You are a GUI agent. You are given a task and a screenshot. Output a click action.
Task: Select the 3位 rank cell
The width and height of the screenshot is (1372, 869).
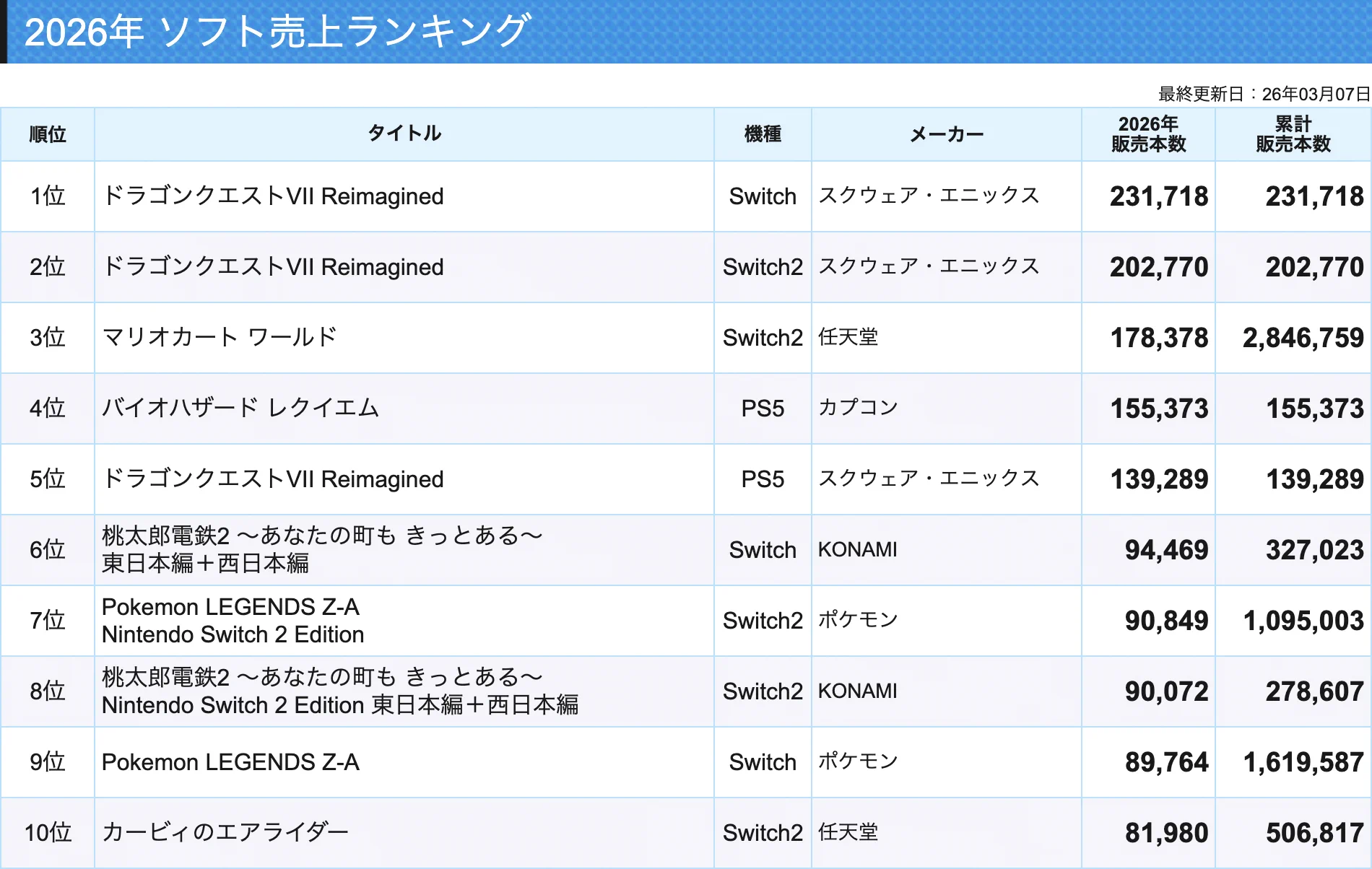point(48,338)
